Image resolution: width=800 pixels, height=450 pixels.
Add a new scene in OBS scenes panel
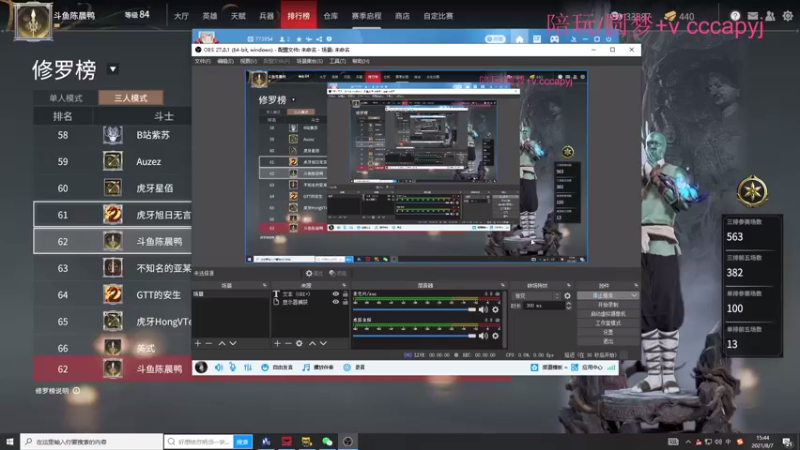(x=198, y=343)
